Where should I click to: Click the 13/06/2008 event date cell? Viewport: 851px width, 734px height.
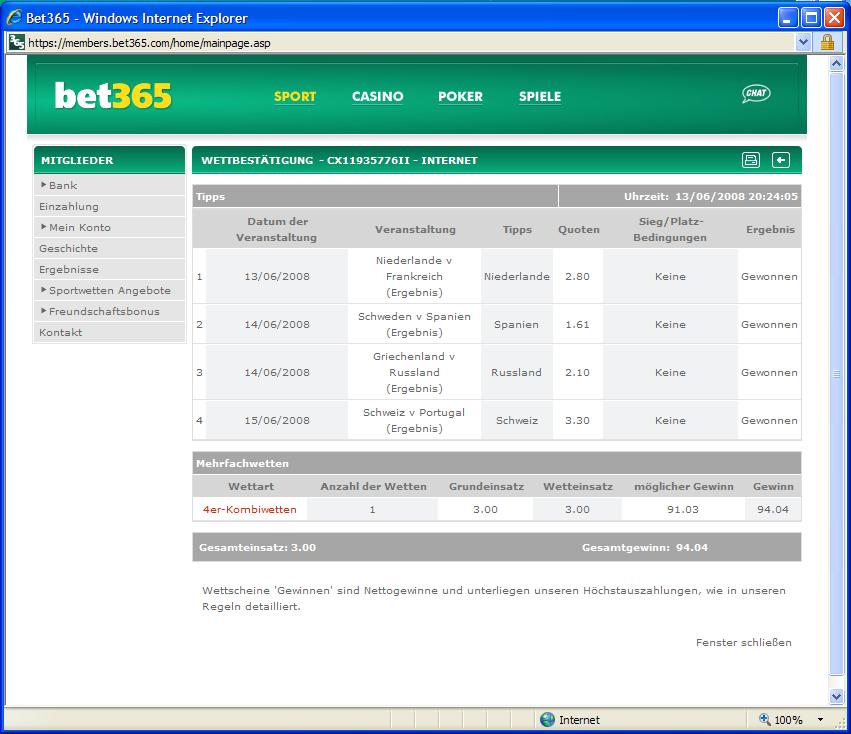[277, 276]
